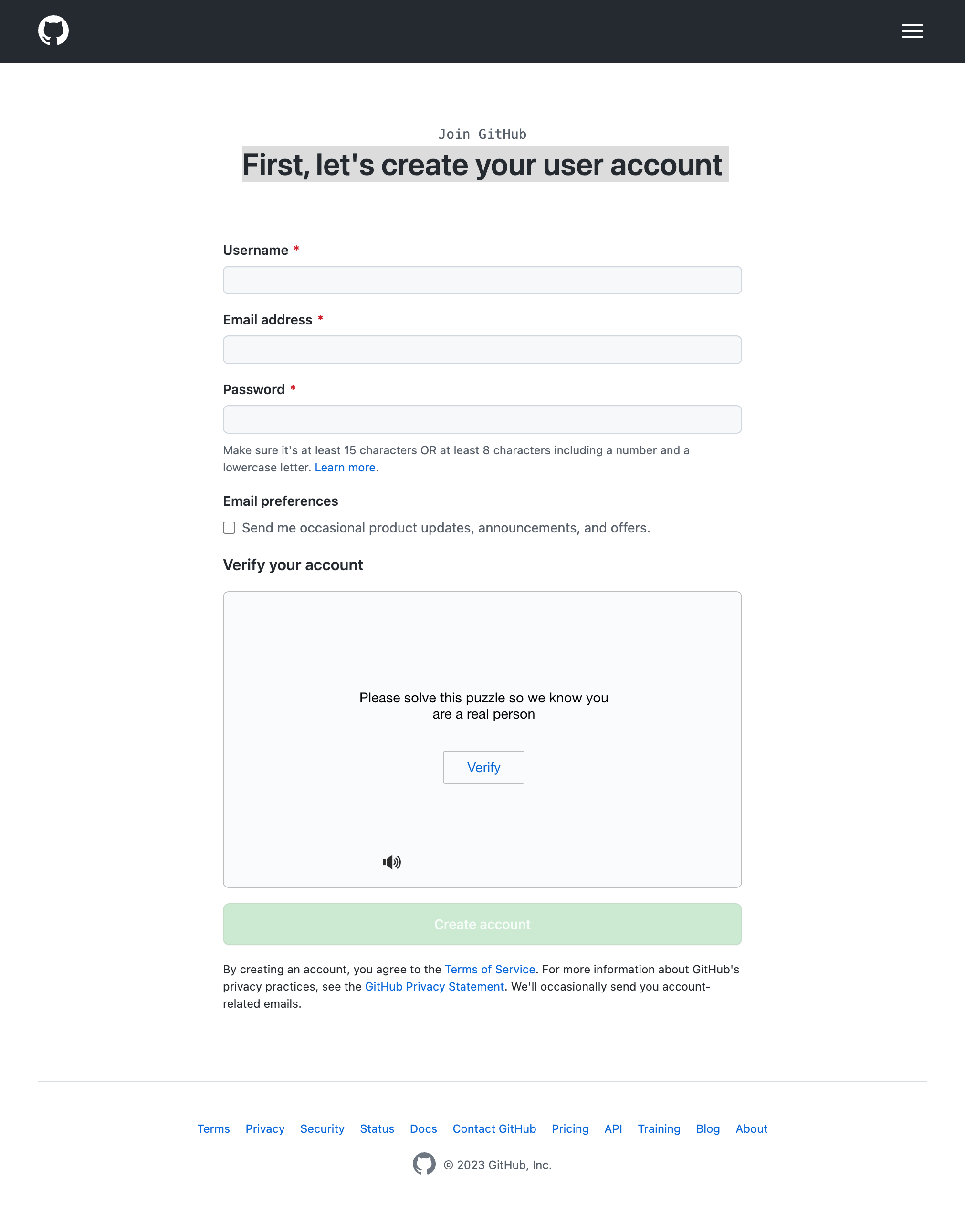Enable occasional product updates checkbox
The height and width of the screenshot is (1232, 965).
coord(229,528)
